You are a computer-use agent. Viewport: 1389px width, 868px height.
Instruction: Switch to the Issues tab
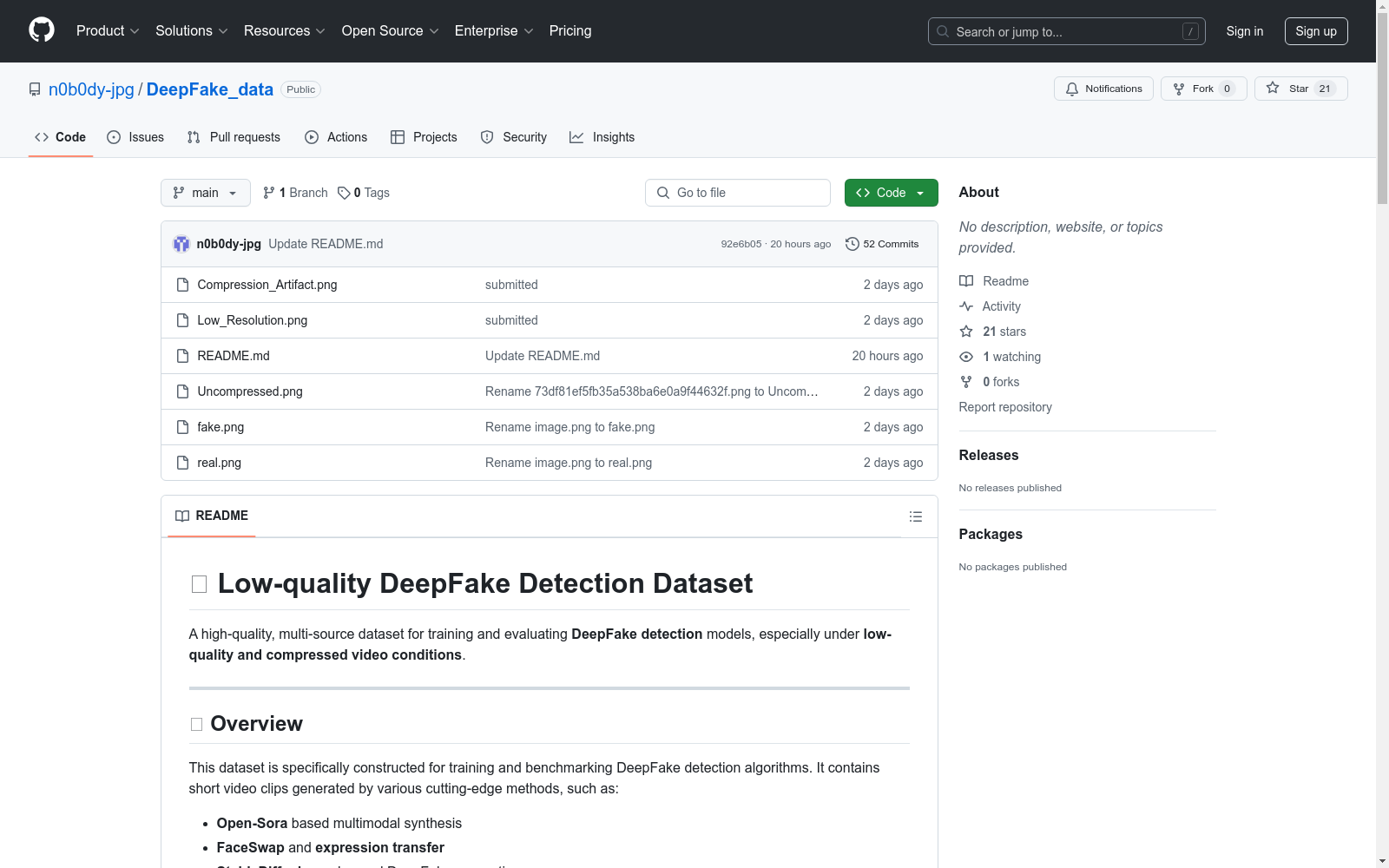point(135,137)
